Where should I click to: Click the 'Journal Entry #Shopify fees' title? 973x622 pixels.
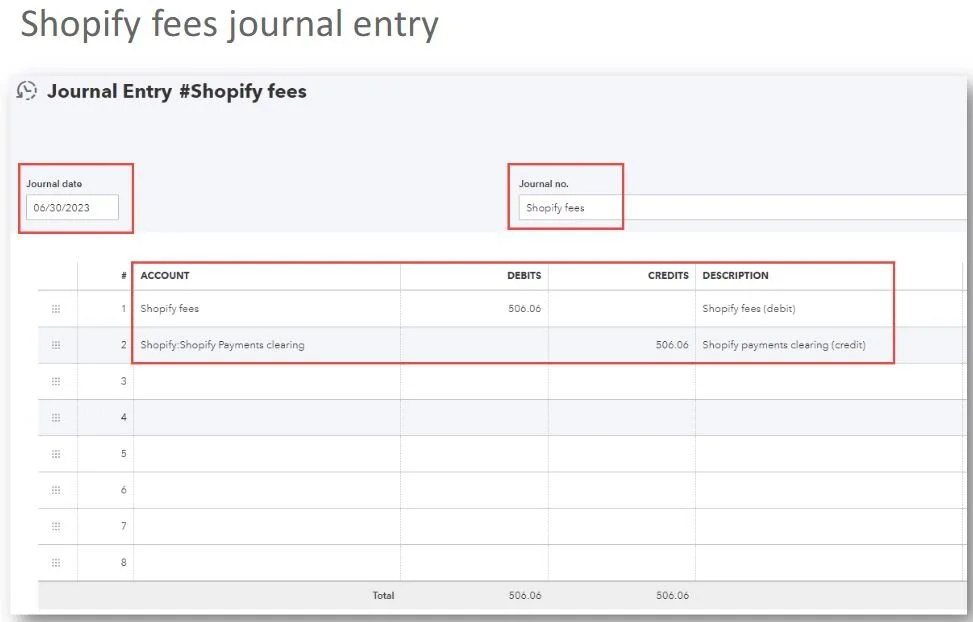pos(177,91)
